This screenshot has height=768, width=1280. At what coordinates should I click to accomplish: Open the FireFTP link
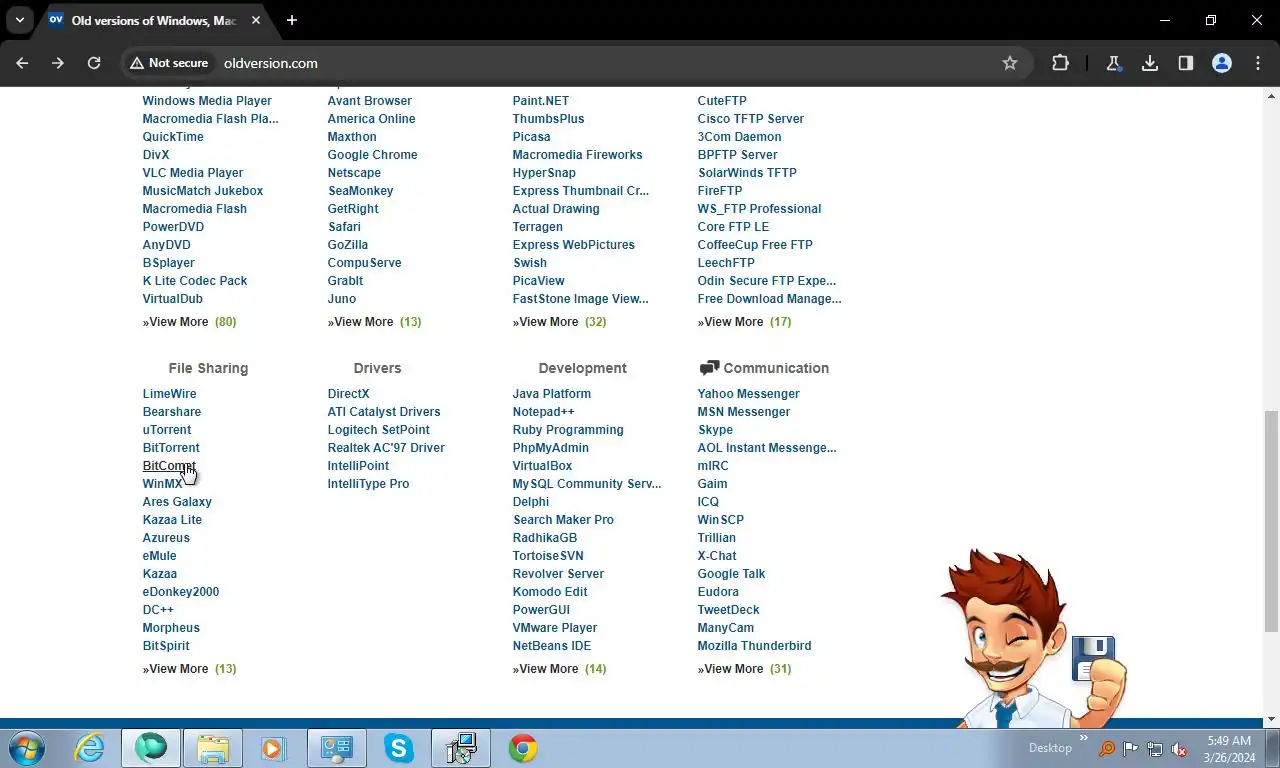coord(720,191)
